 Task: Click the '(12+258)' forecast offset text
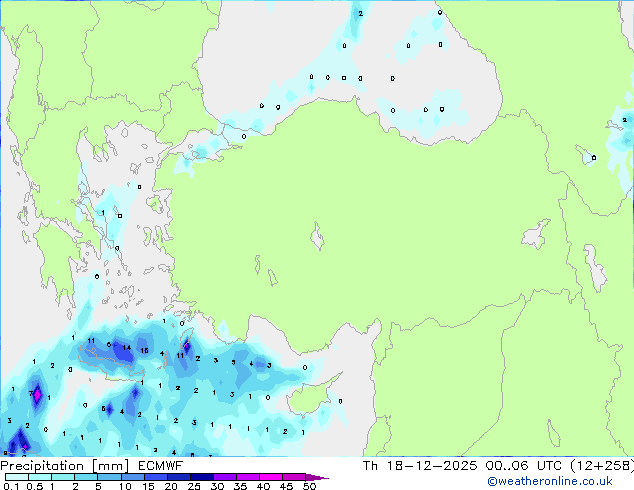click(602, 466)
